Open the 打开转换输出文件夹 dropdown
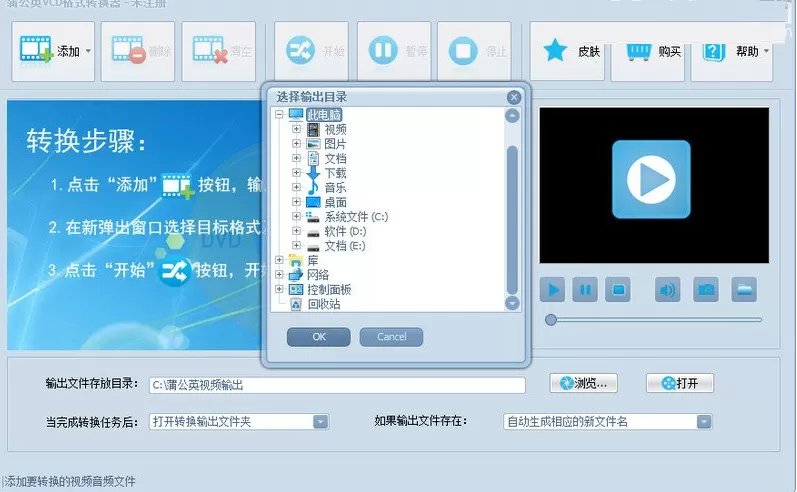The image size is (797, 492). pyautogui.click(x=239, y=422)
